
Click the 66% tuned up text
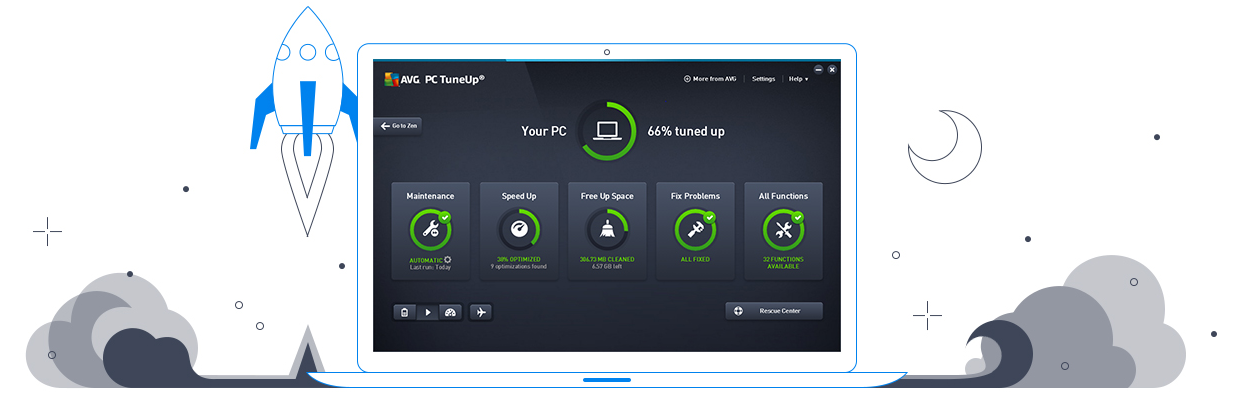point(686,131)
